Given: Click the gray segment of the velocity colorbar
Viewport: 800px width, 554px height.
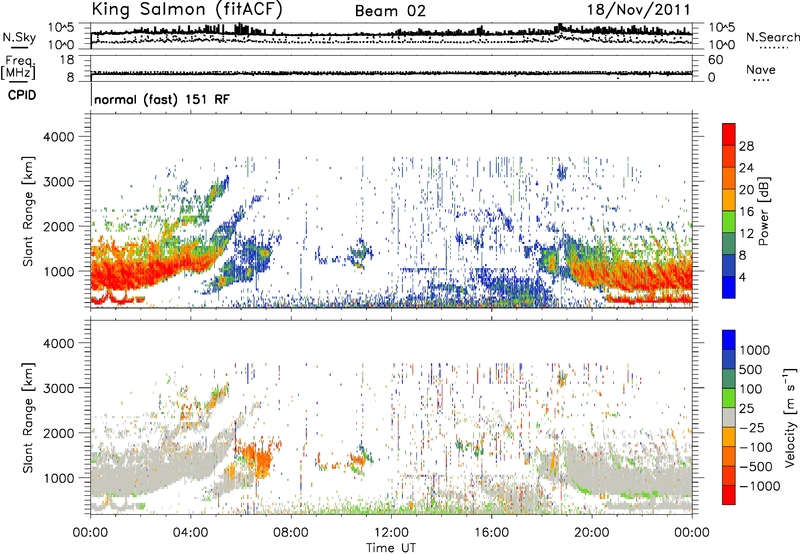Looking at the screenshot, I should 729,418.
